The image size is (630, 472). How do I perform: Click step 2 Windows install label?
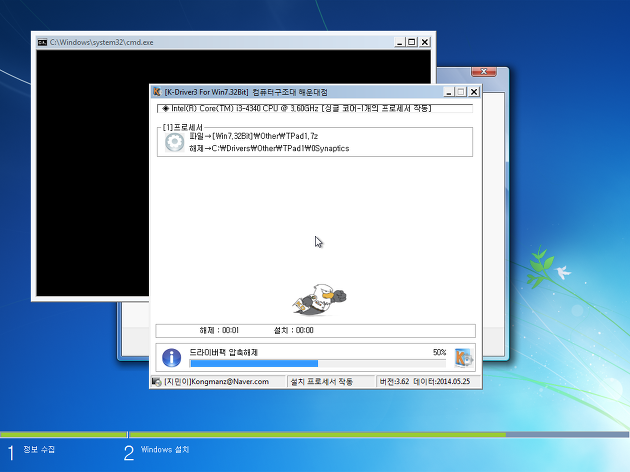tap(165, 449)
